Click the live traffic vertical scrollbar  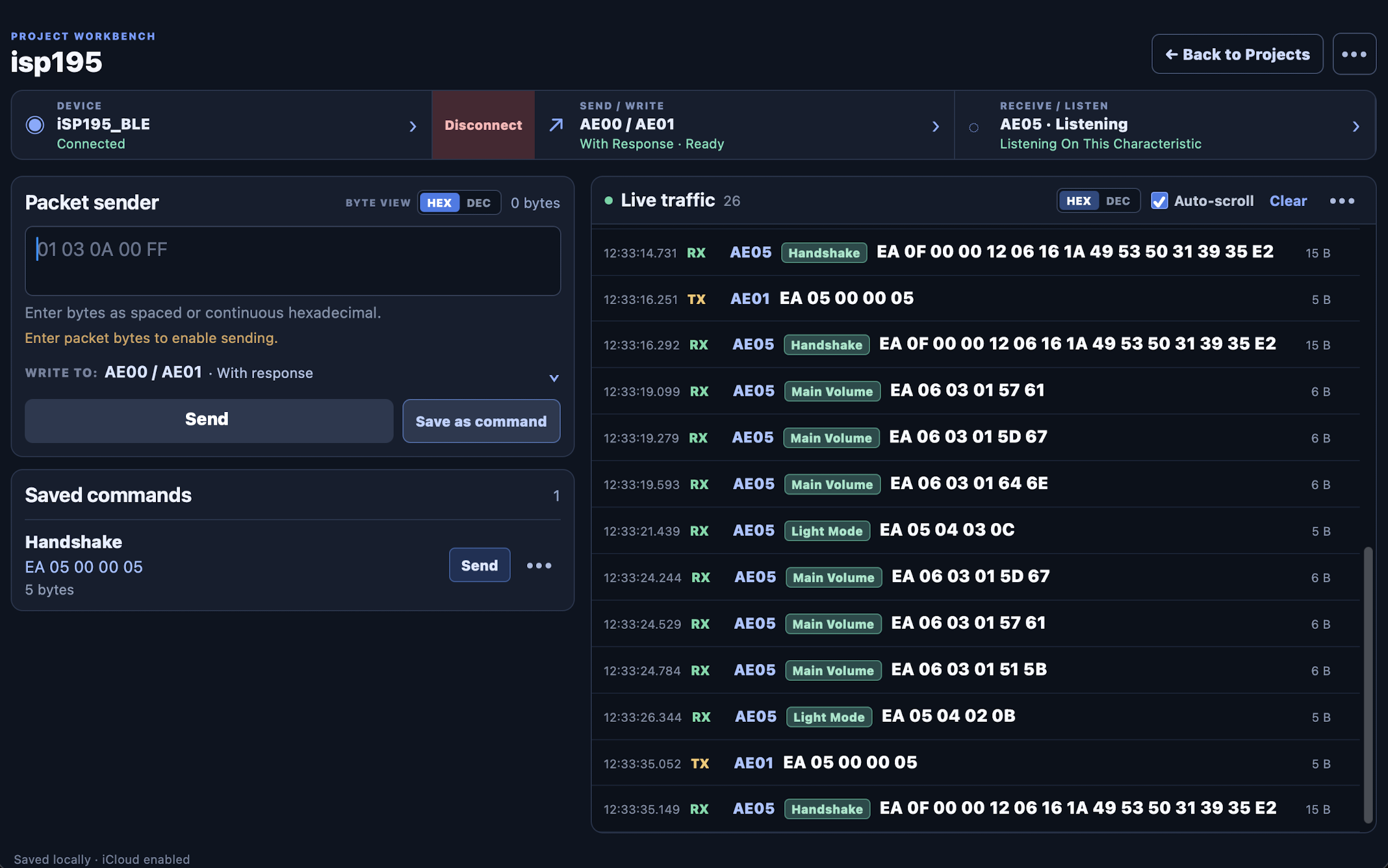click(x=1368, y=685)
